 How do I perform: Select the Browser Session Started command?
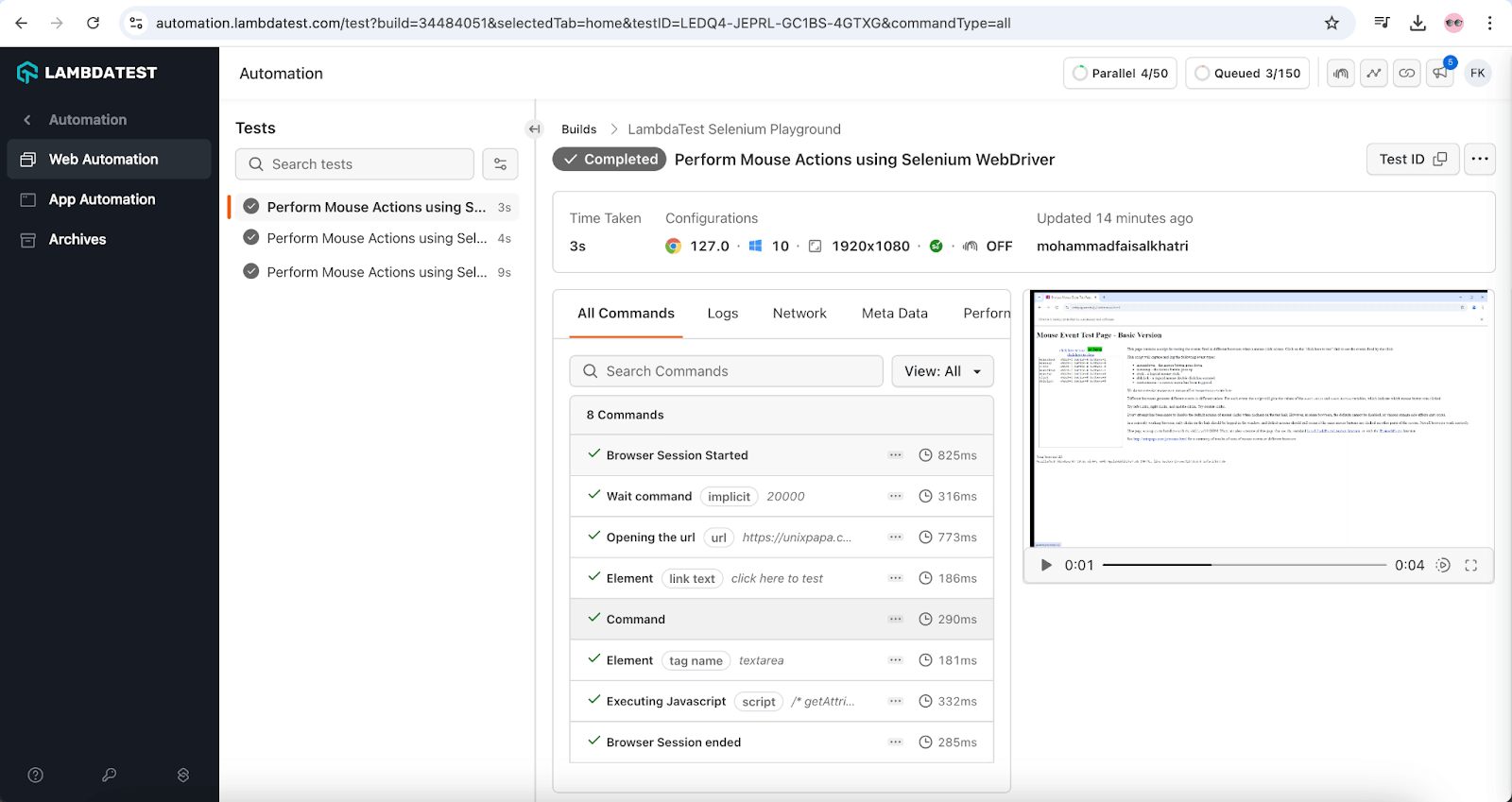[782, 455]
